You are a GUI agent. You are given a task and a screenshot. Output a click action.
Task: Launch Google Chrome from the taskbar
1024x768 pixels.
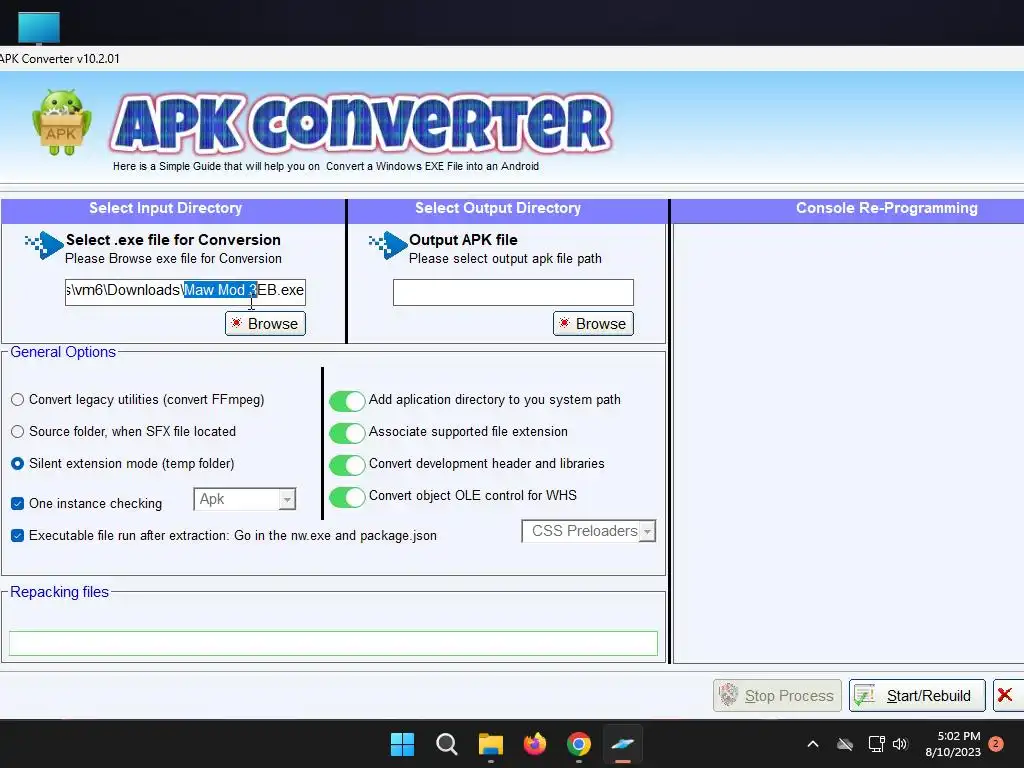579,744
